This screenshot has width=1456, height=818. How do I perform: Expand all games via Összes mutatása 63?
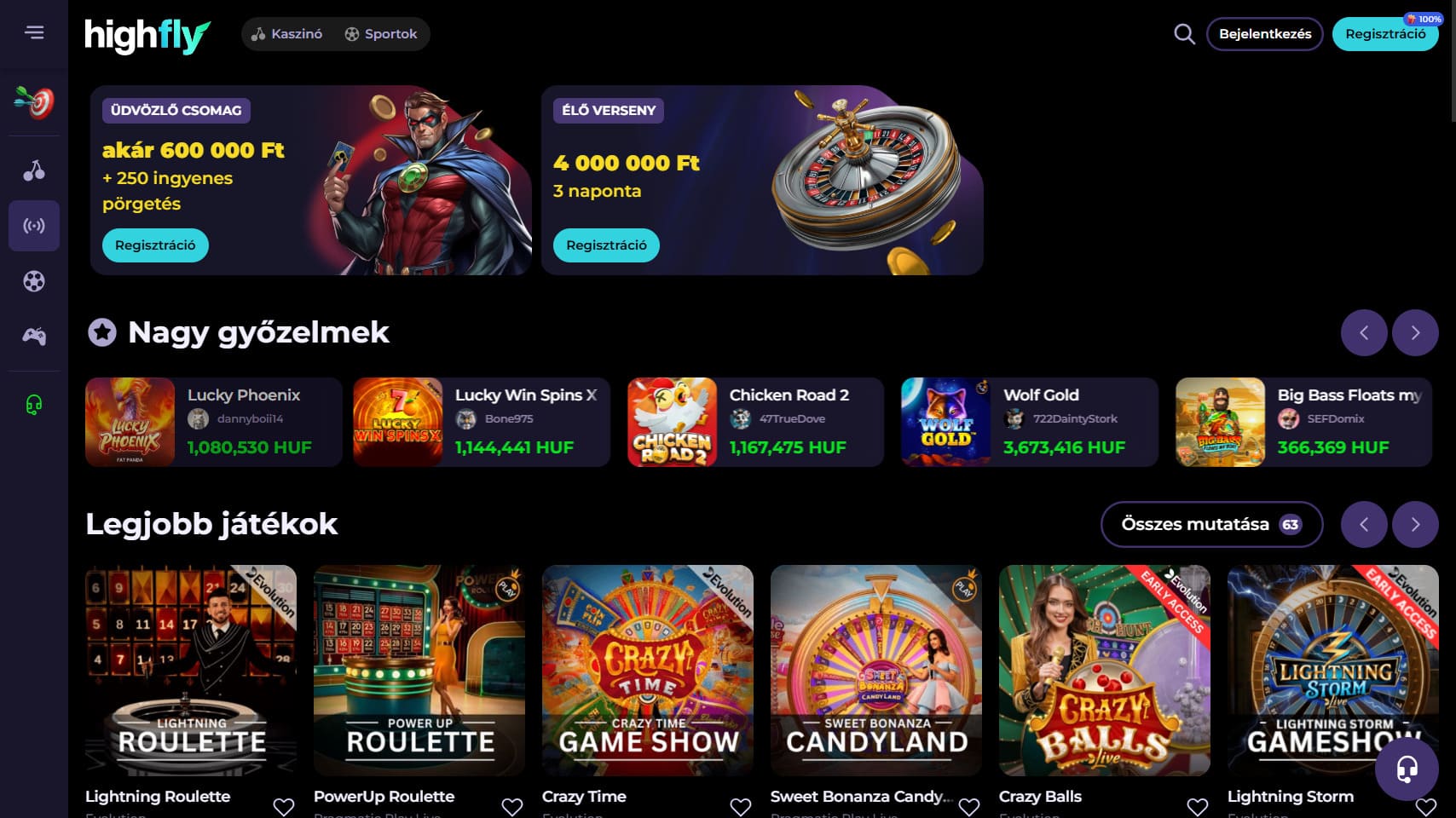[1211, 524]
